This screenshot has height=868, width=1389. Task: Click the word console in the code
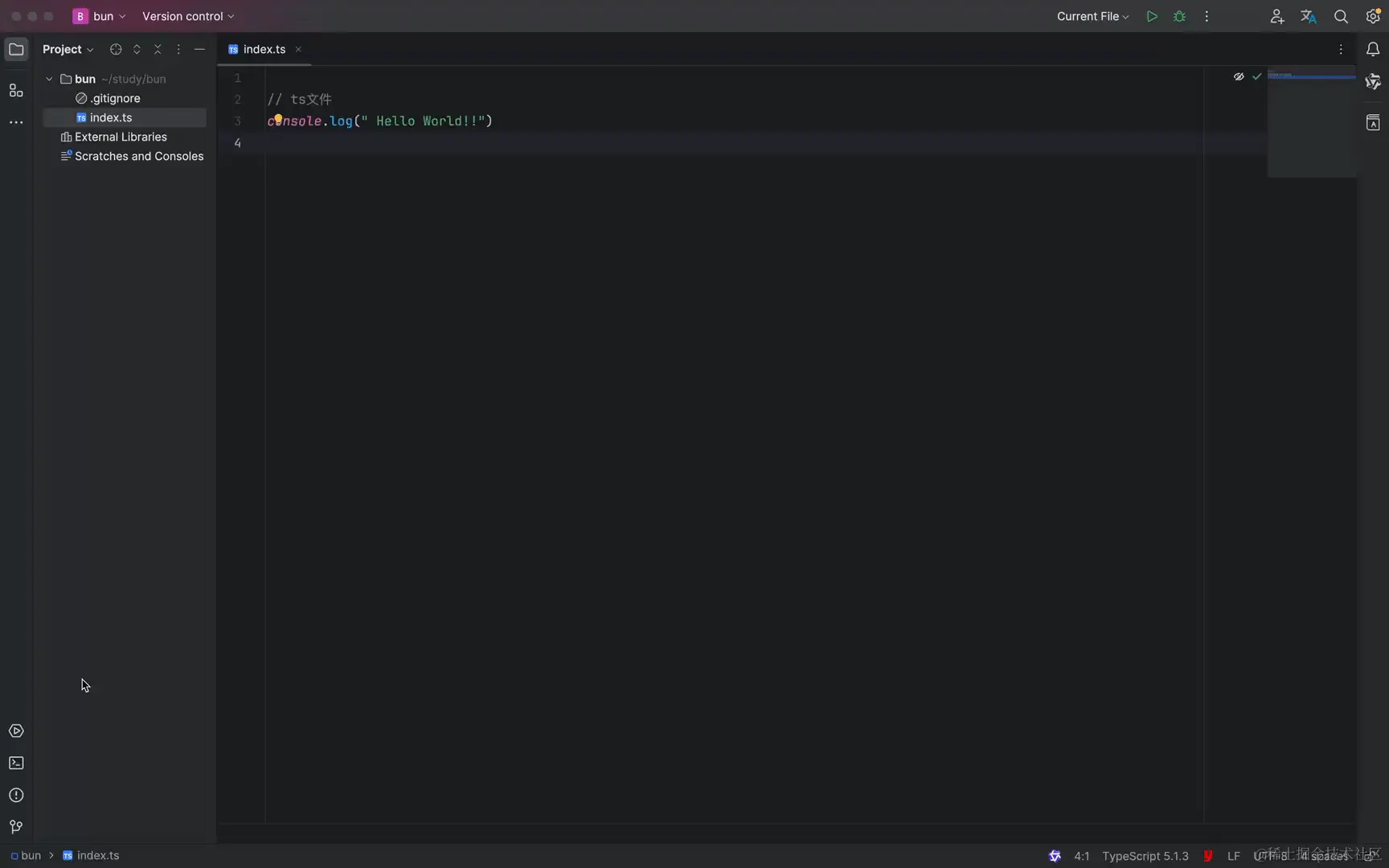[294, 121]
